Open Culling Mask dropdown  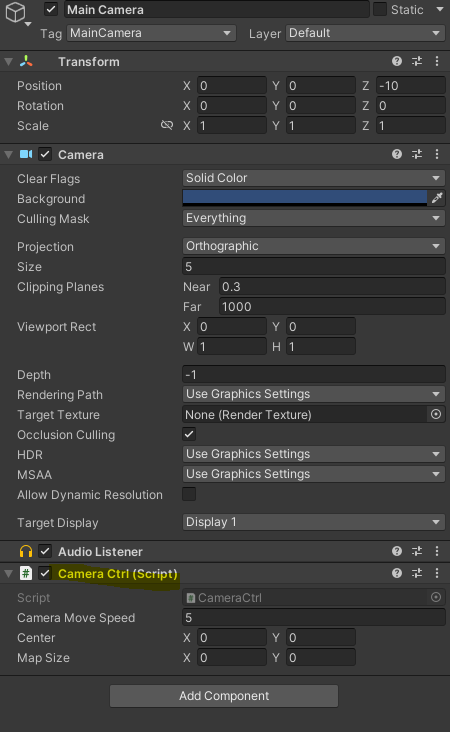click(x=313, y=218)
